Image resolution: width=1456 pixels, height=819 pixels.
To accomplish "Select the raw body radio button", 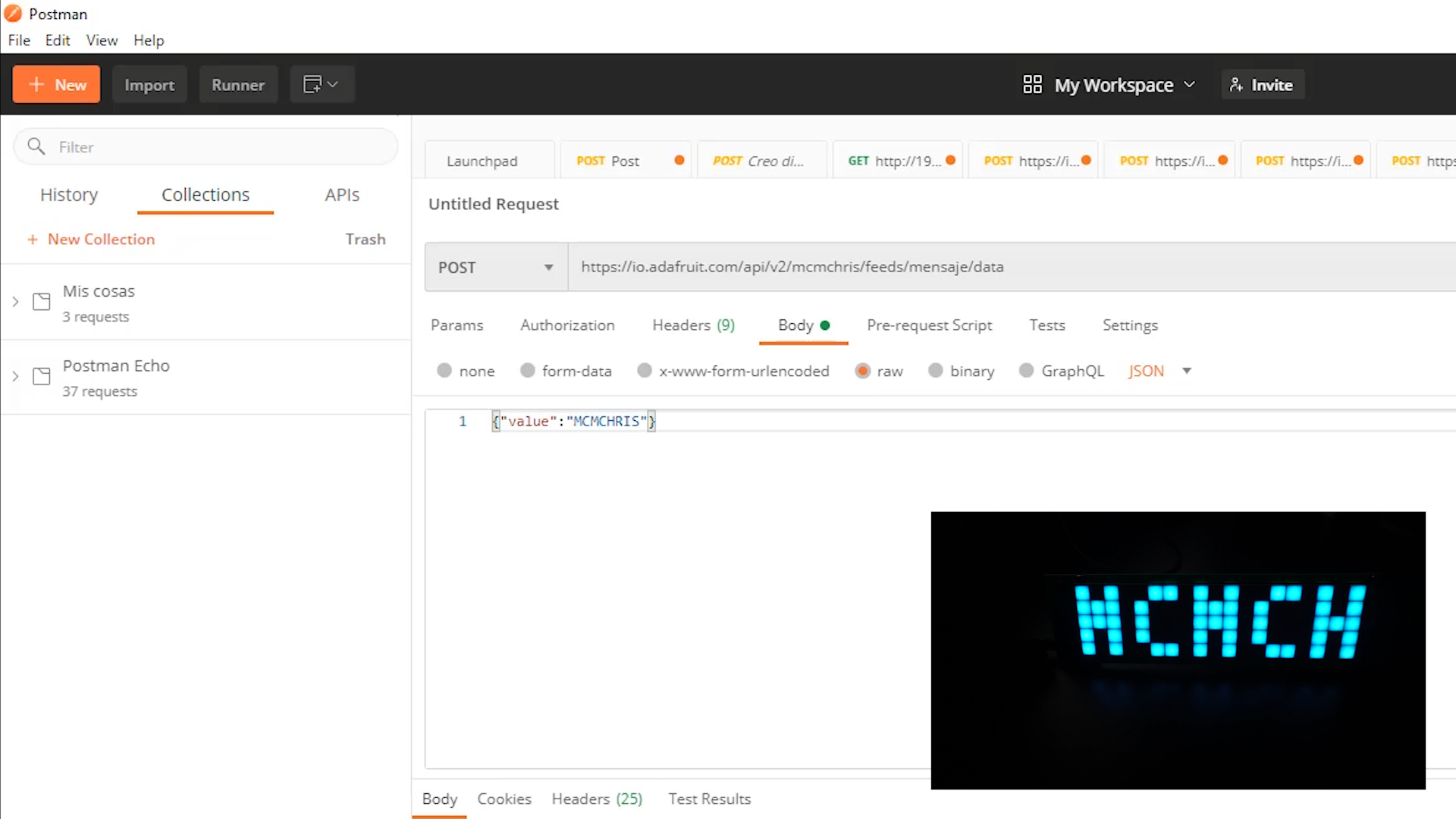I will pos(862,370).
